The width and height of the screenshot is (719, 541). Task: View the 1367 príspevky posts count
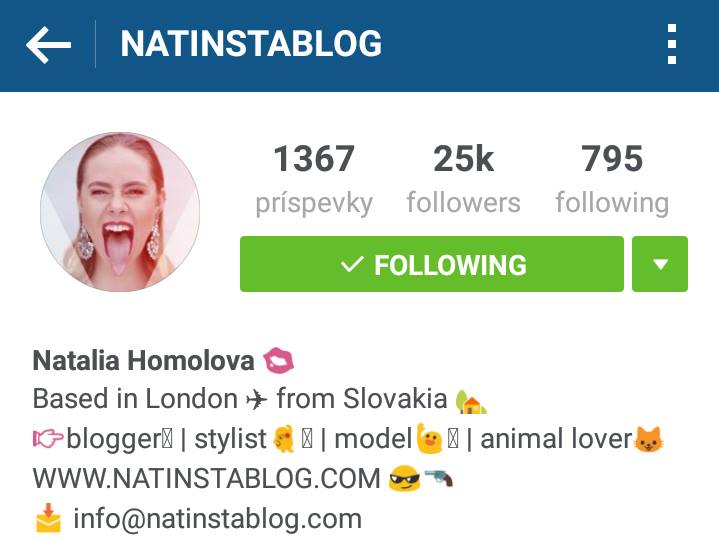(x=314, y=179)
